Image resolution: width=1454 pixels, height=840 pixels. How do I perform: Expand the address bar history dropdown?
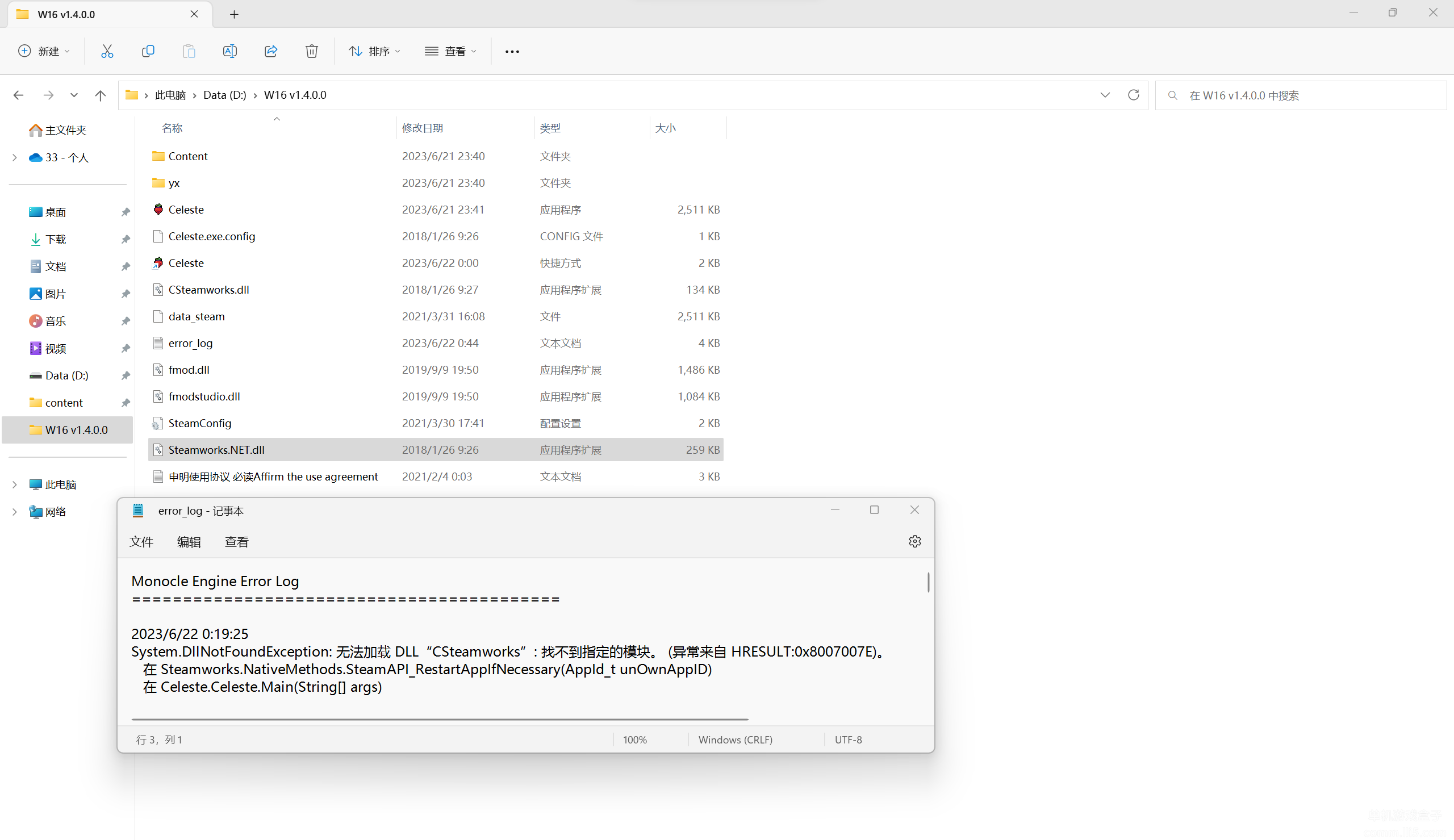click(x=1105, y=95)
